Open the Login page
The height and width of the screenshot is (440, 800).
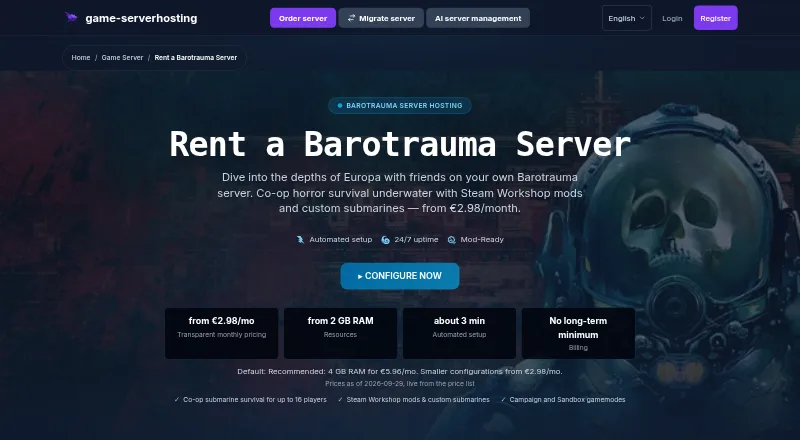tap(672, 18)
